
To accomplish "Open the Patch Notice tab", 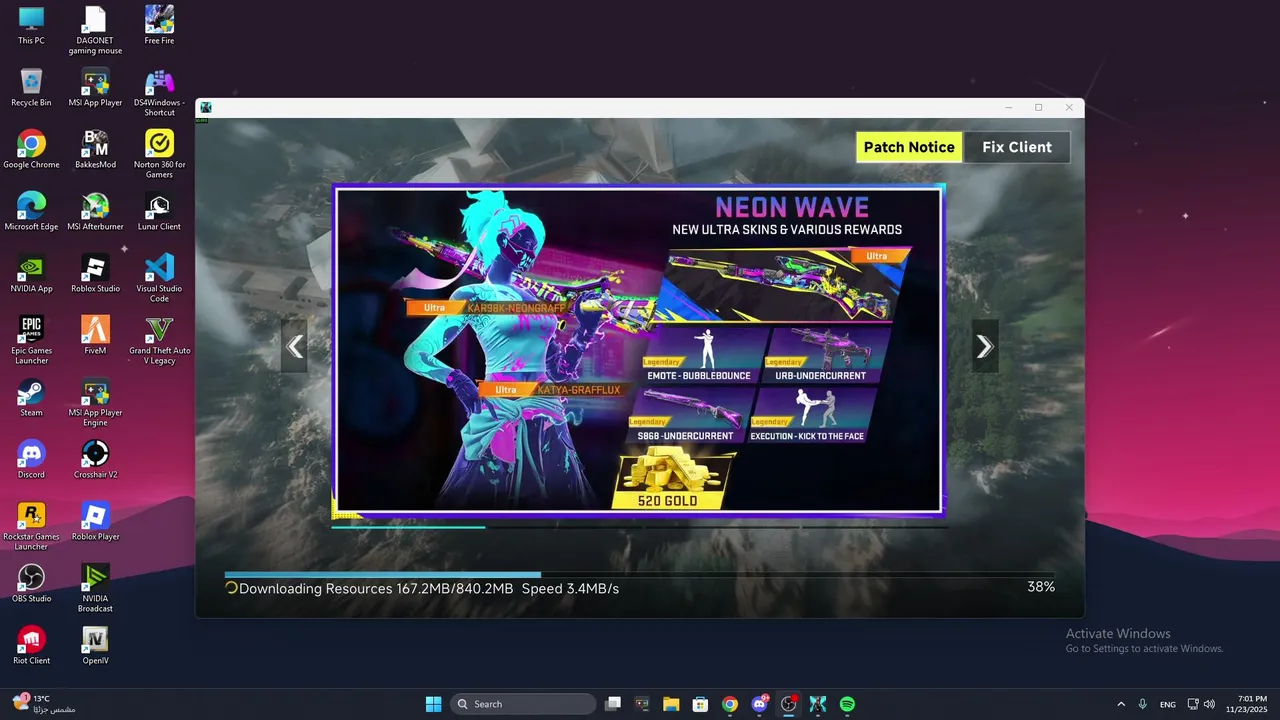I will pyautogui.click(x=909, y=147).
